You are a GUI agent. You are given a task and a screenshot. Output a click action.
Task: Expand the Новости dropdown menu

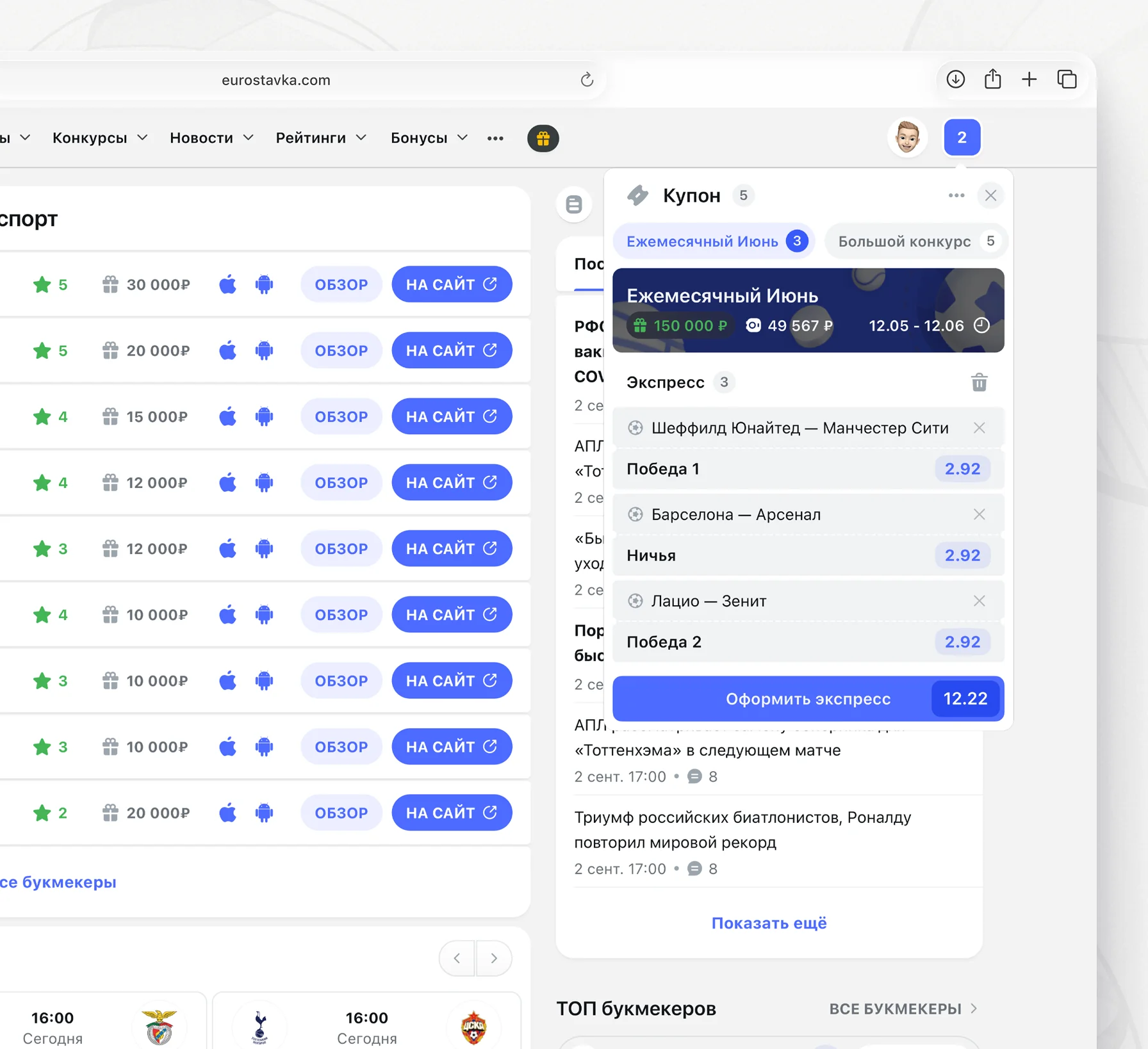pos(212,138)
